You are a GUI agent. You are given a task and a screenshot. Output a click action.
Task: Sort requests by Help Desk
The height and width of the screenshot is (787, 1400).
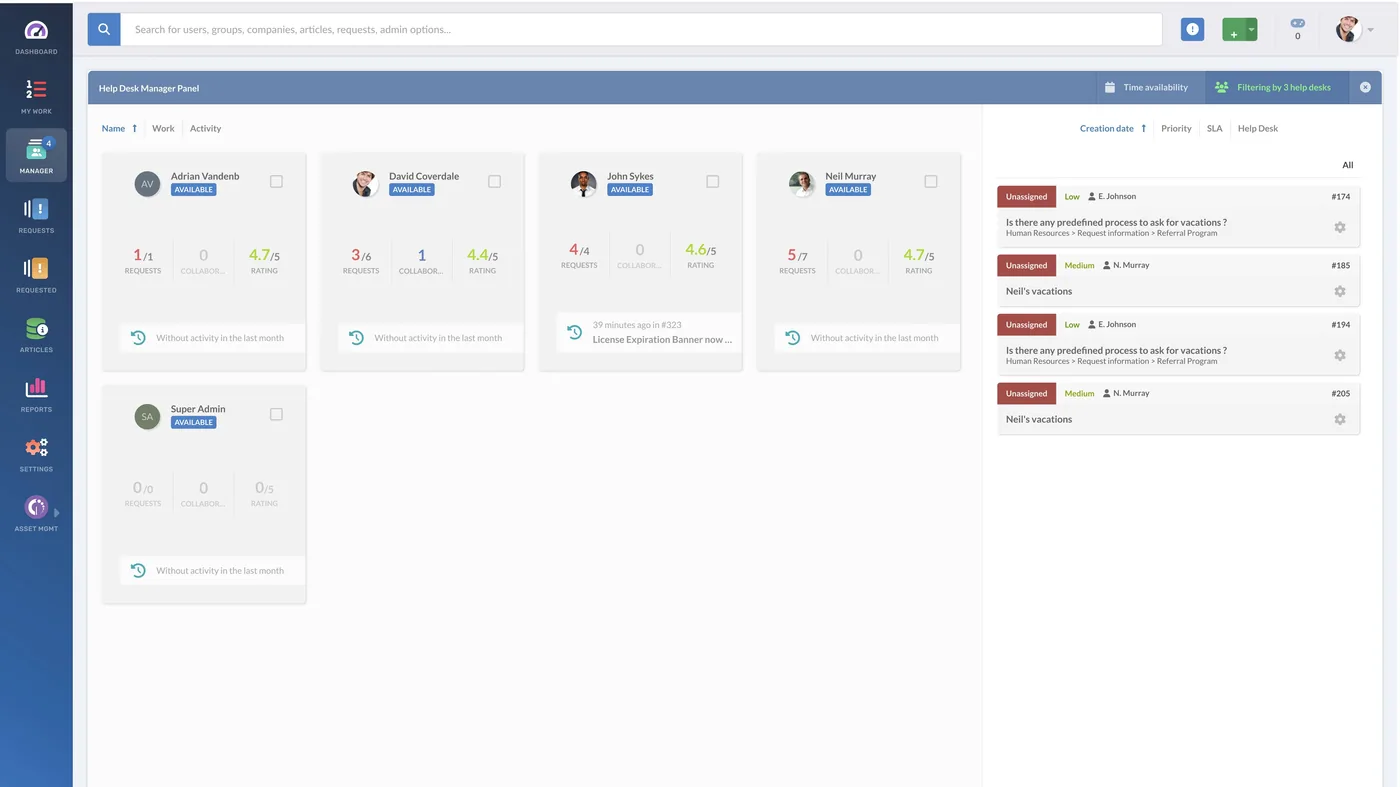pyautogui.click(x=1258, y=128)
